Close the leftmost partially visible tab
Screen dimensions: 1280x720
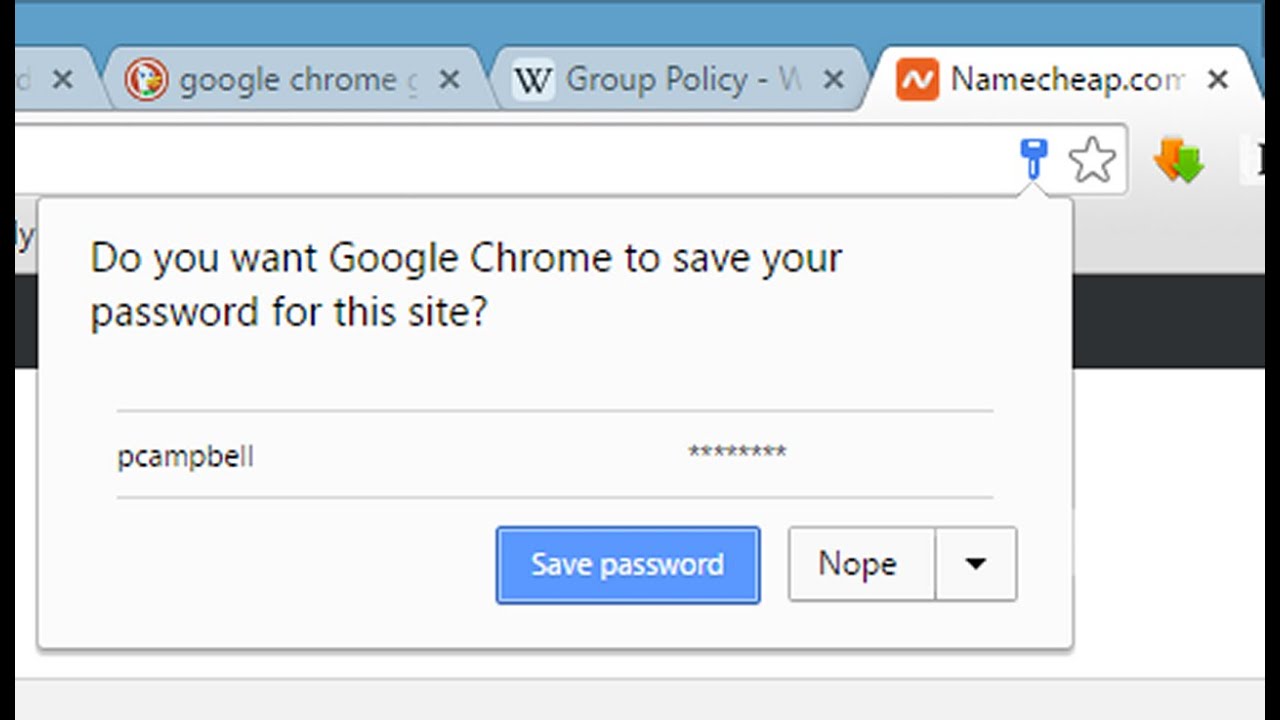(x=62, y=80)
